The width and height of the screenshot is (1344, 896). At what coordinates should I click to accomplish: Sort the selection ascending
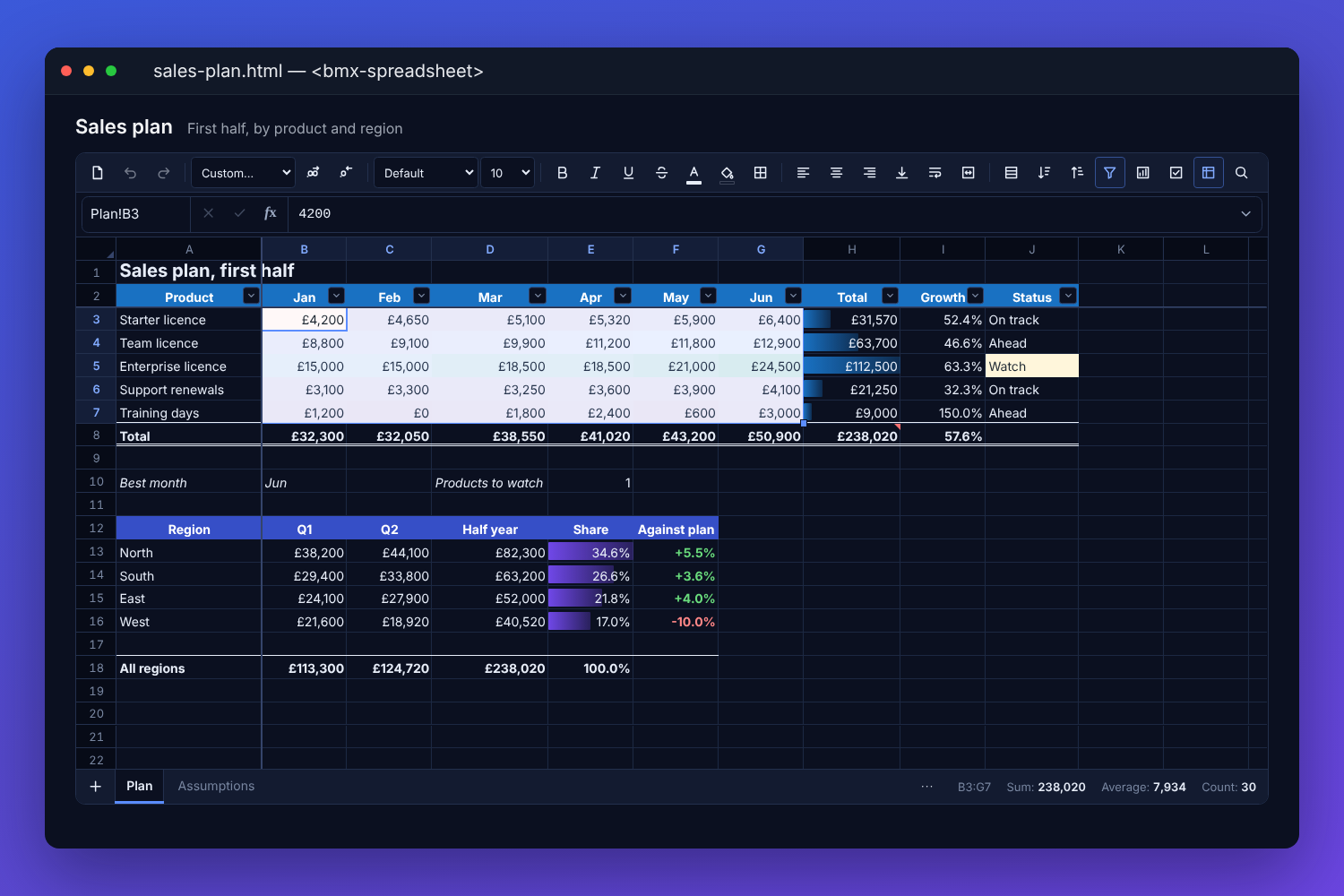click(x=1077, y=173)
